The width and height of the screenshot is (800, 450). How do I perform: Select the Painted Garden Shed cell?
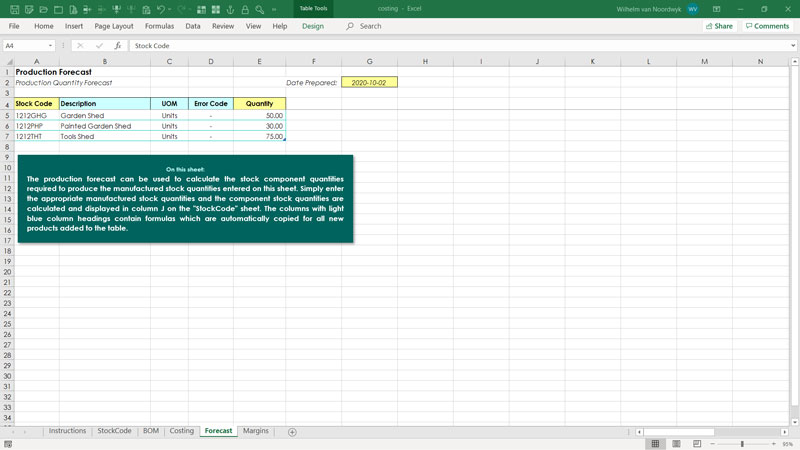[x=105, y=126]
